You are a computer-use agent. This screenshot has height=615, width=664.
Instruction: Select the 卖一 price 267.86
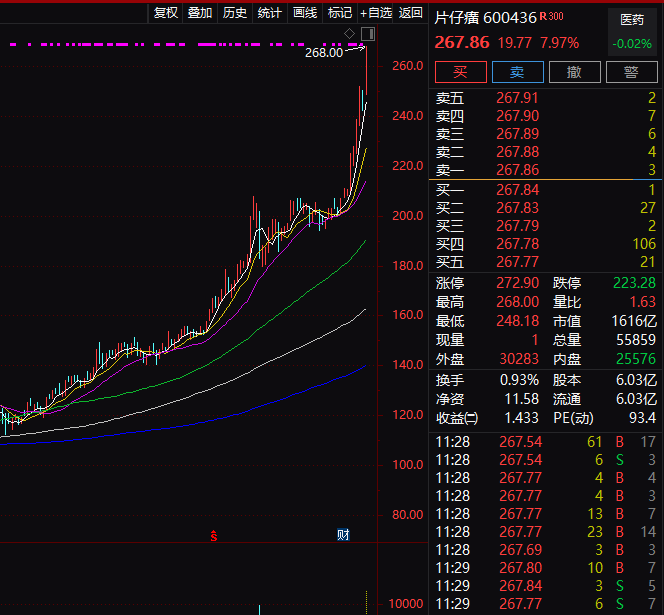pos(517,170)
